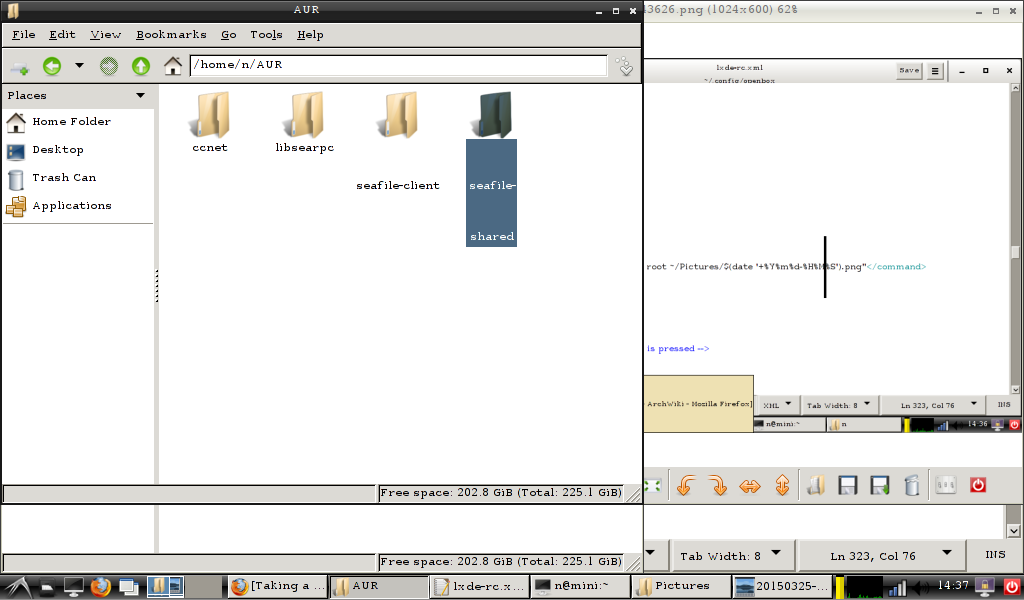
Task: Open the Tools menu
Action: [266, 35]
